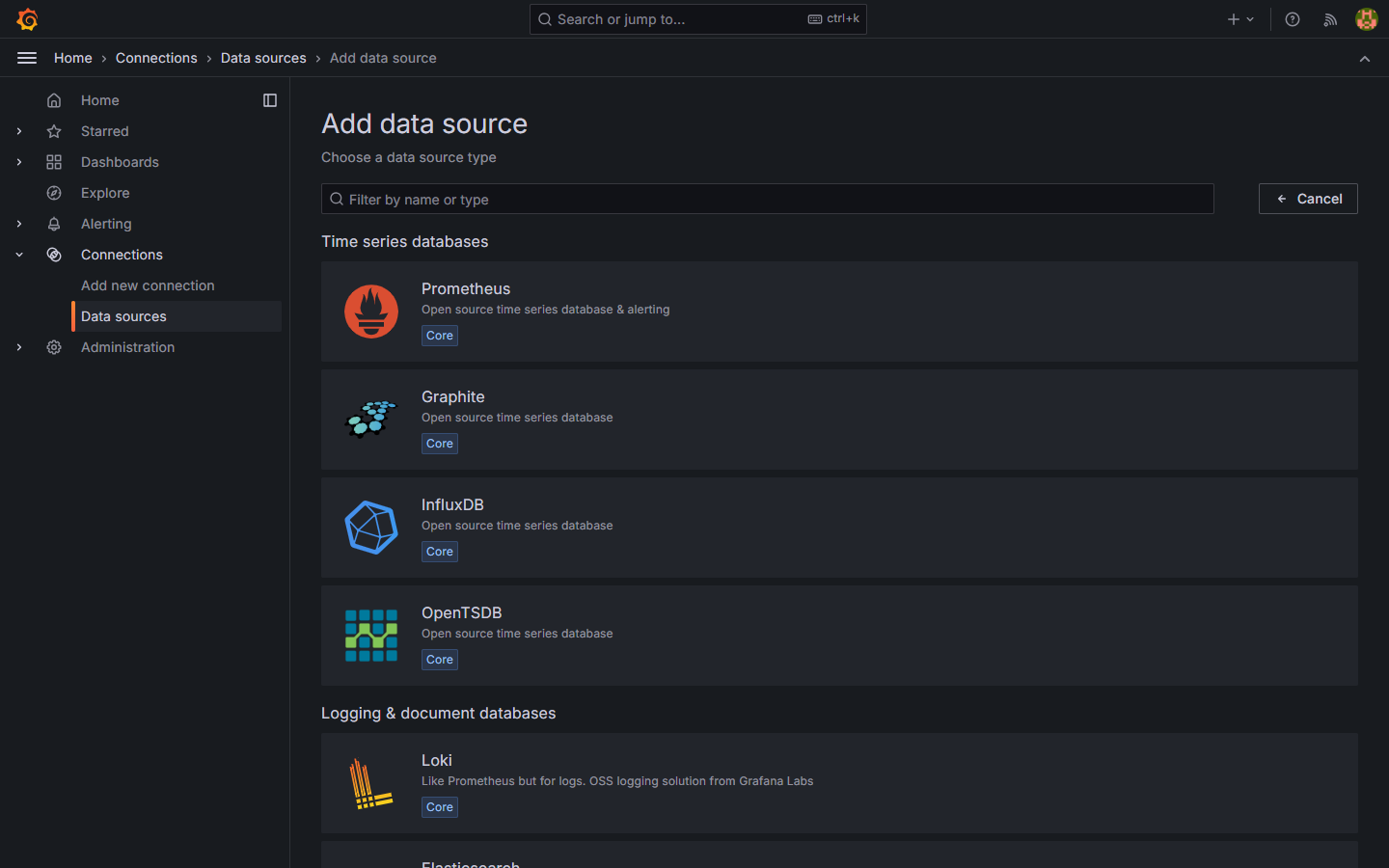Click the plus new-item icon
The height and width of the screenshot is (868, 1389).
click(1233, 19)
